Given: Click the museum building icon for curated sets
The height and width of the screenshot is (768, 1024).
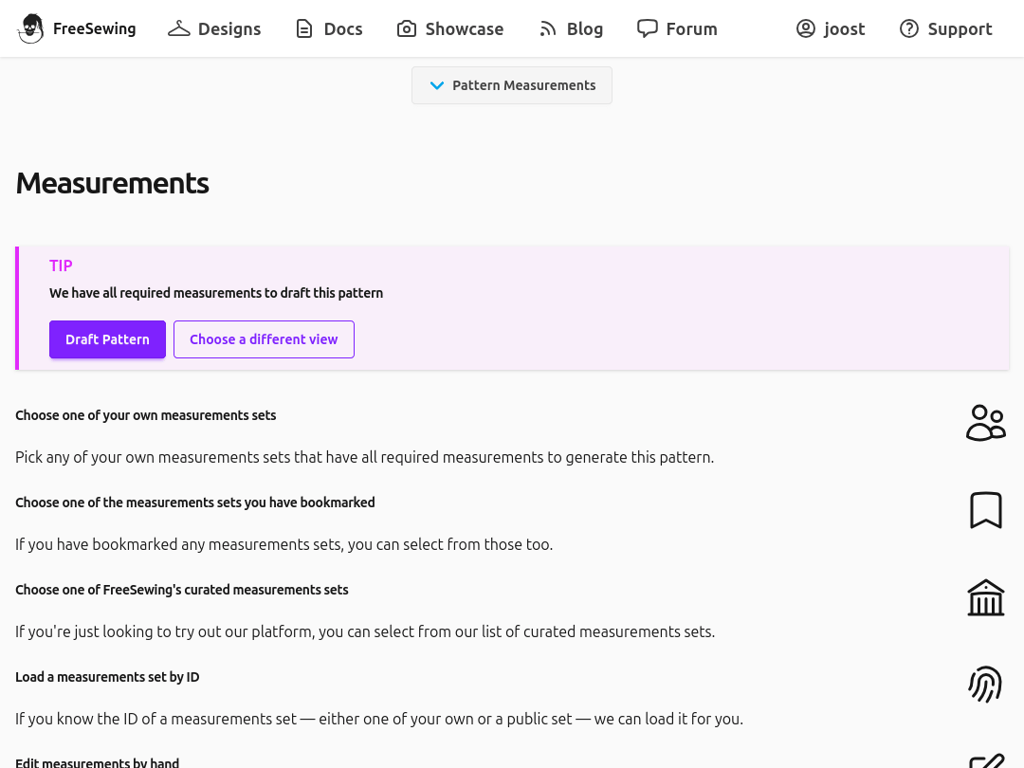Looking at the screenshot, I should [985, 598].
